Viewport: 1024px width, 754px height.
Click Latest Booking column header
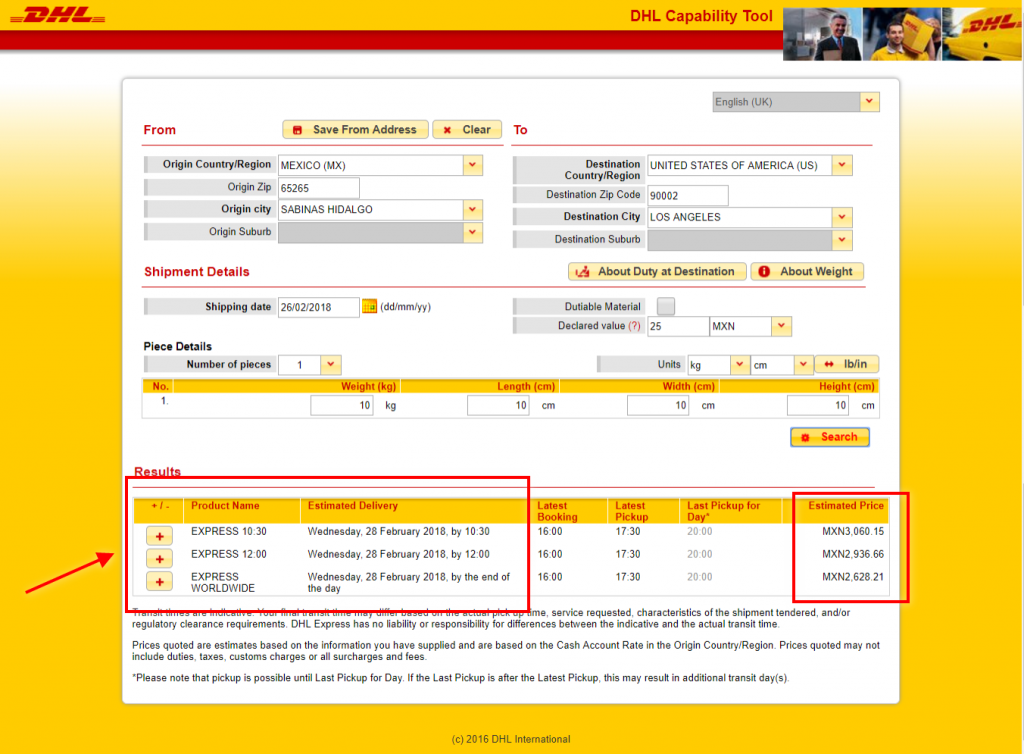pyautogui.click(x=557, y=511)
